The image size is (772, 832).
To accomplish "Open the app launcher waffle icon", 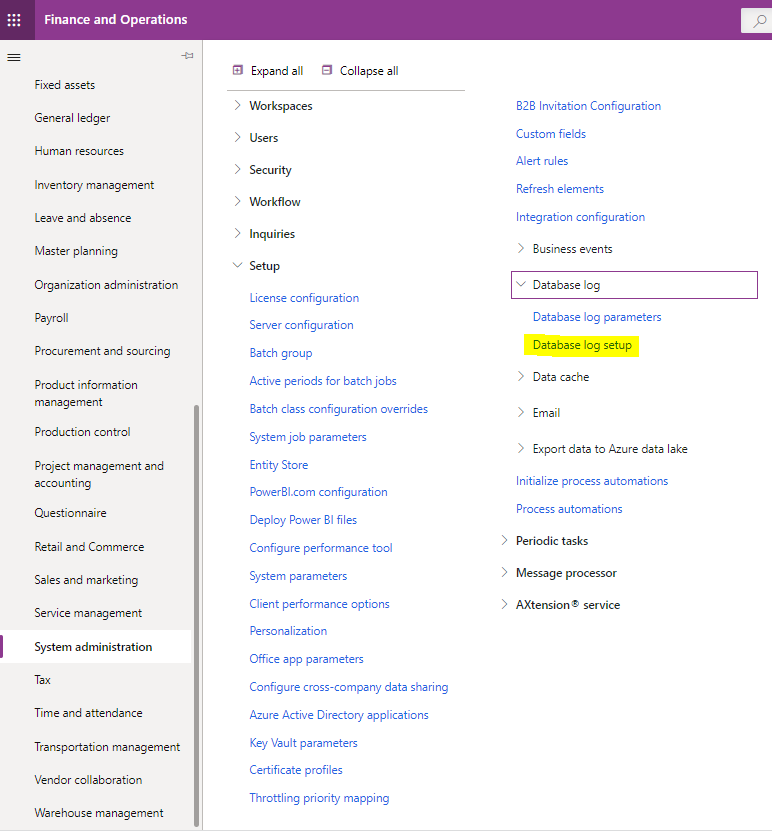I will pyautogui.click(x=14, y=20).
